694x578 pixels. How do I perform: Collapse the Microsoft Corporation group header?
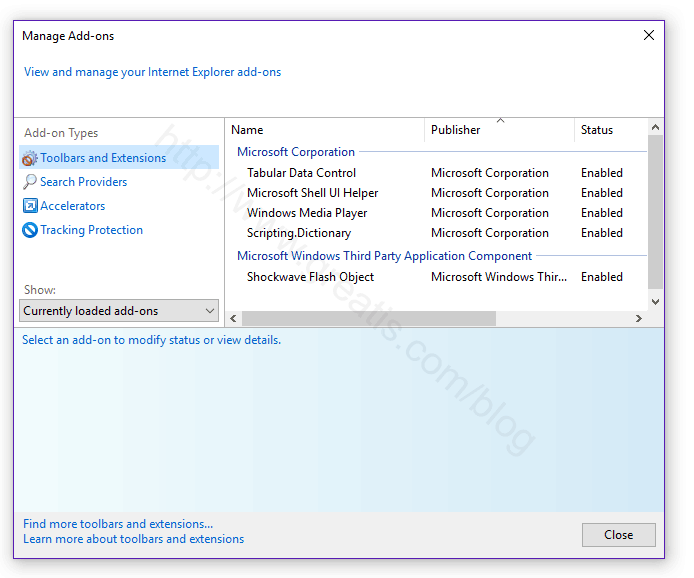[x=295, y=152]
